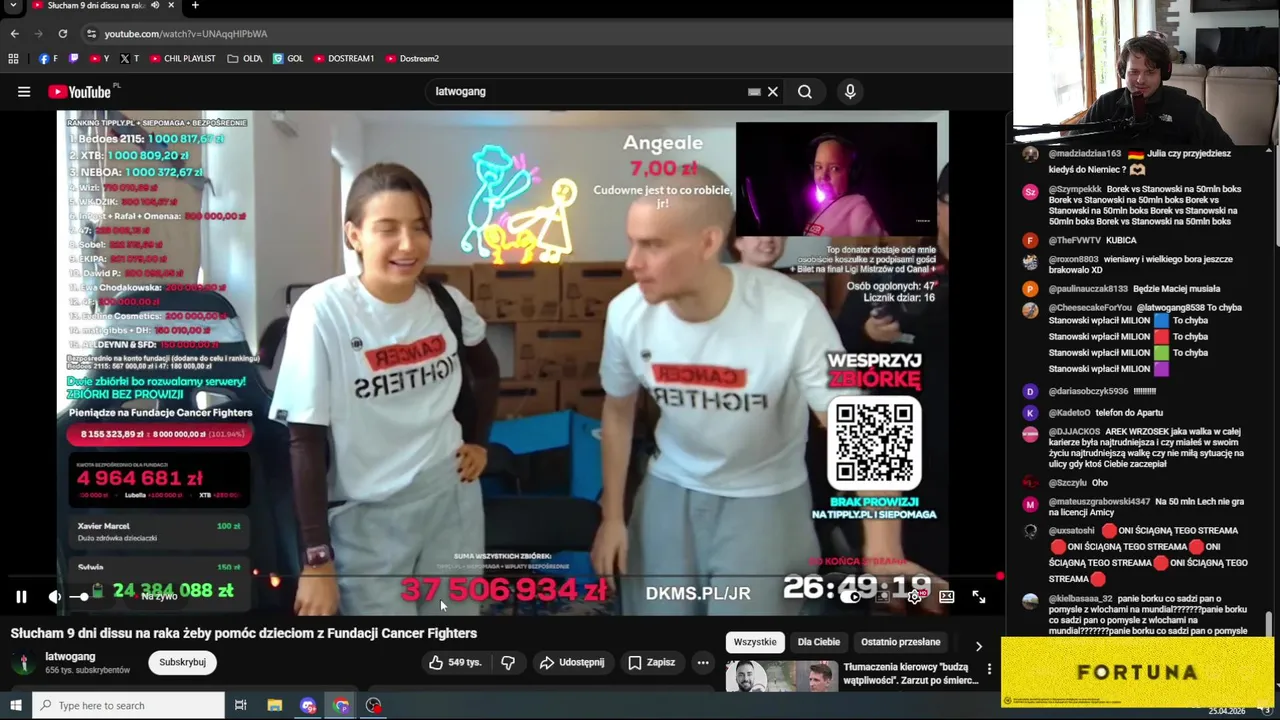Click the browser back arrow
Viewport: 1280px width, 720px height.
click(15, 33)
